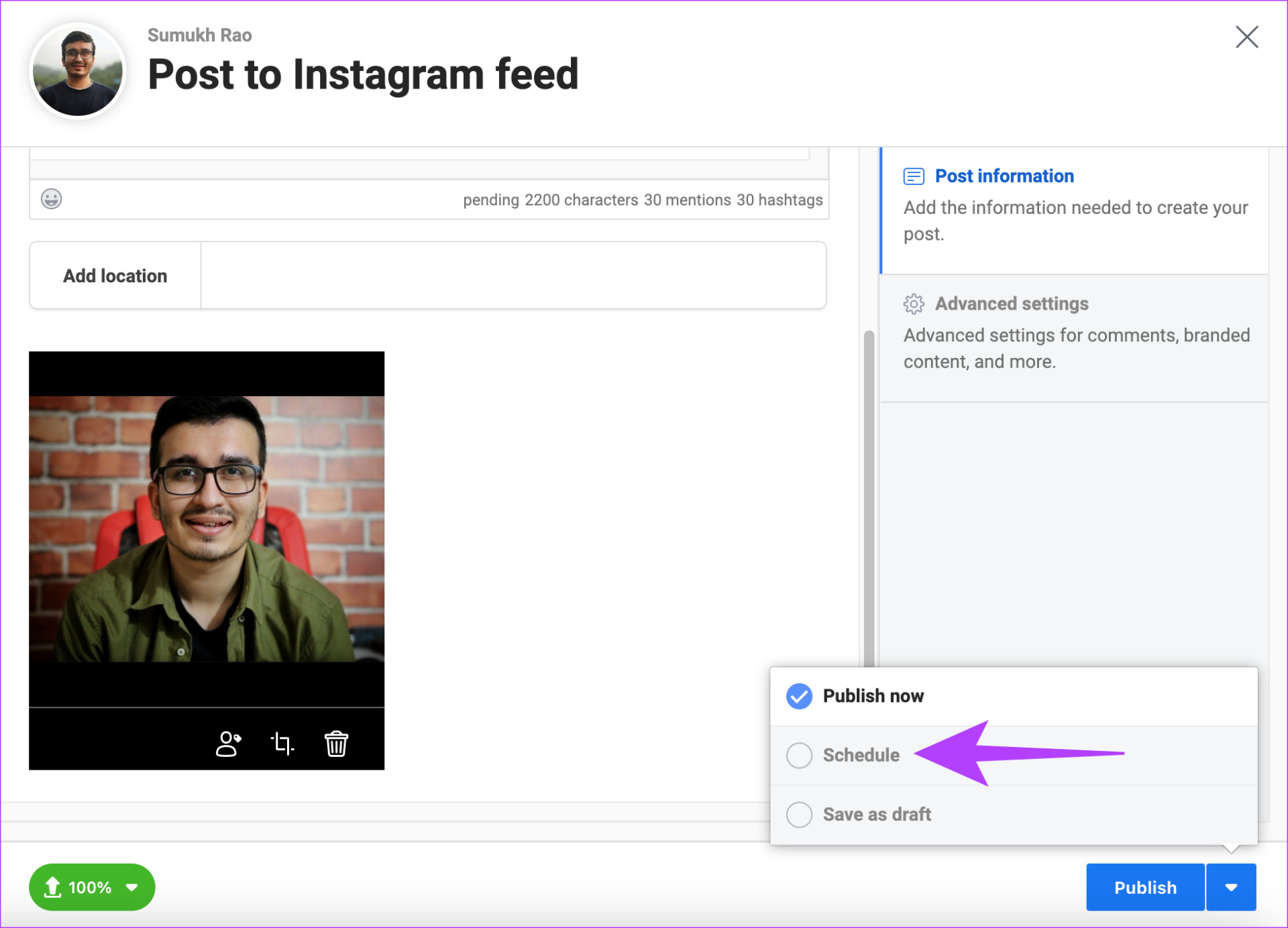The width and height of the screenshot is (1288, 928).
Task: Open the Advanced settings section
Action: tap(1075, 338)
